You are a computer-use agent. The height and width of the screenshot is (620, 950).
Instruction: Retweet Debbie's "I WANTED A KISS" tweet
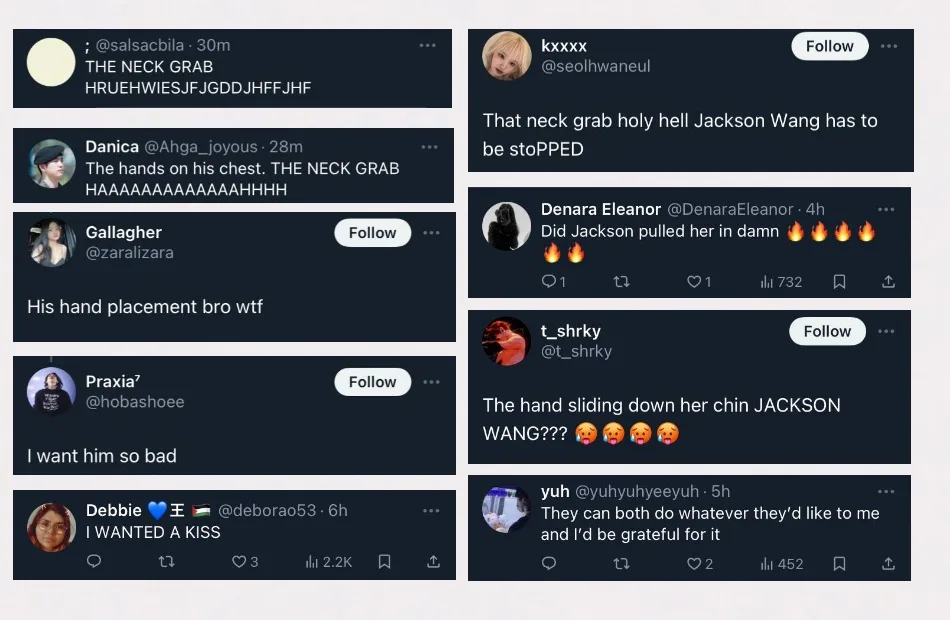pos(167,562)
